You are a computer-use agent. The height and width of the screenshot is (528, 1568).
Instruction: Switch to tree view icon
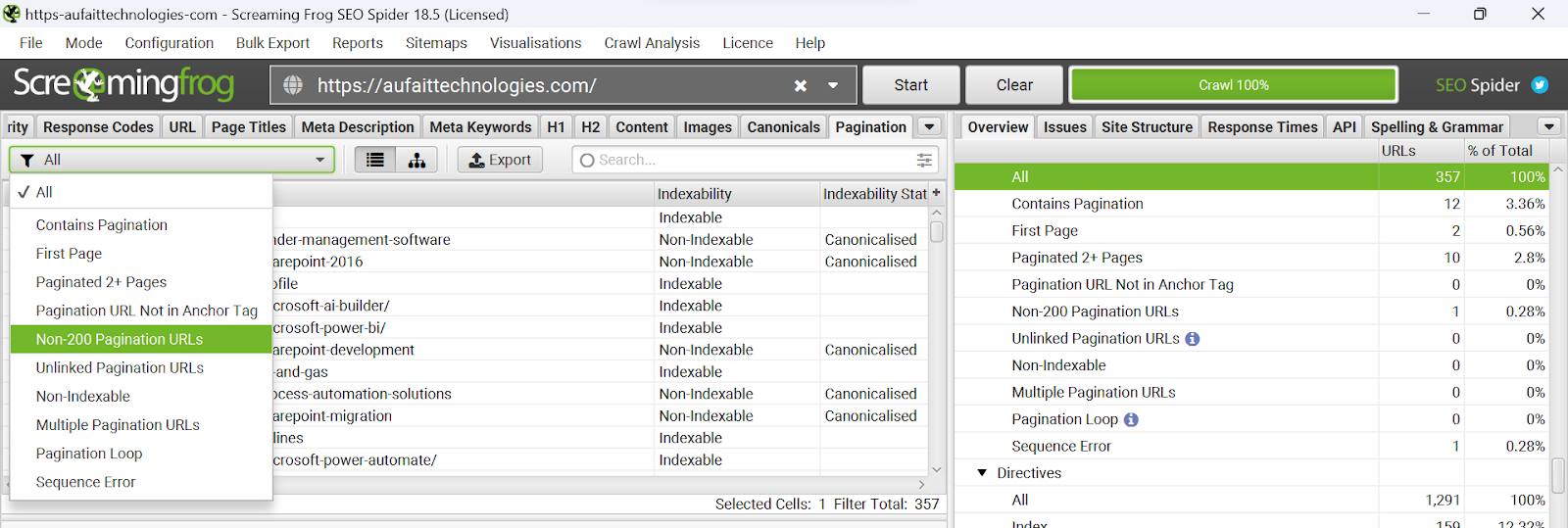click(416, 160)
